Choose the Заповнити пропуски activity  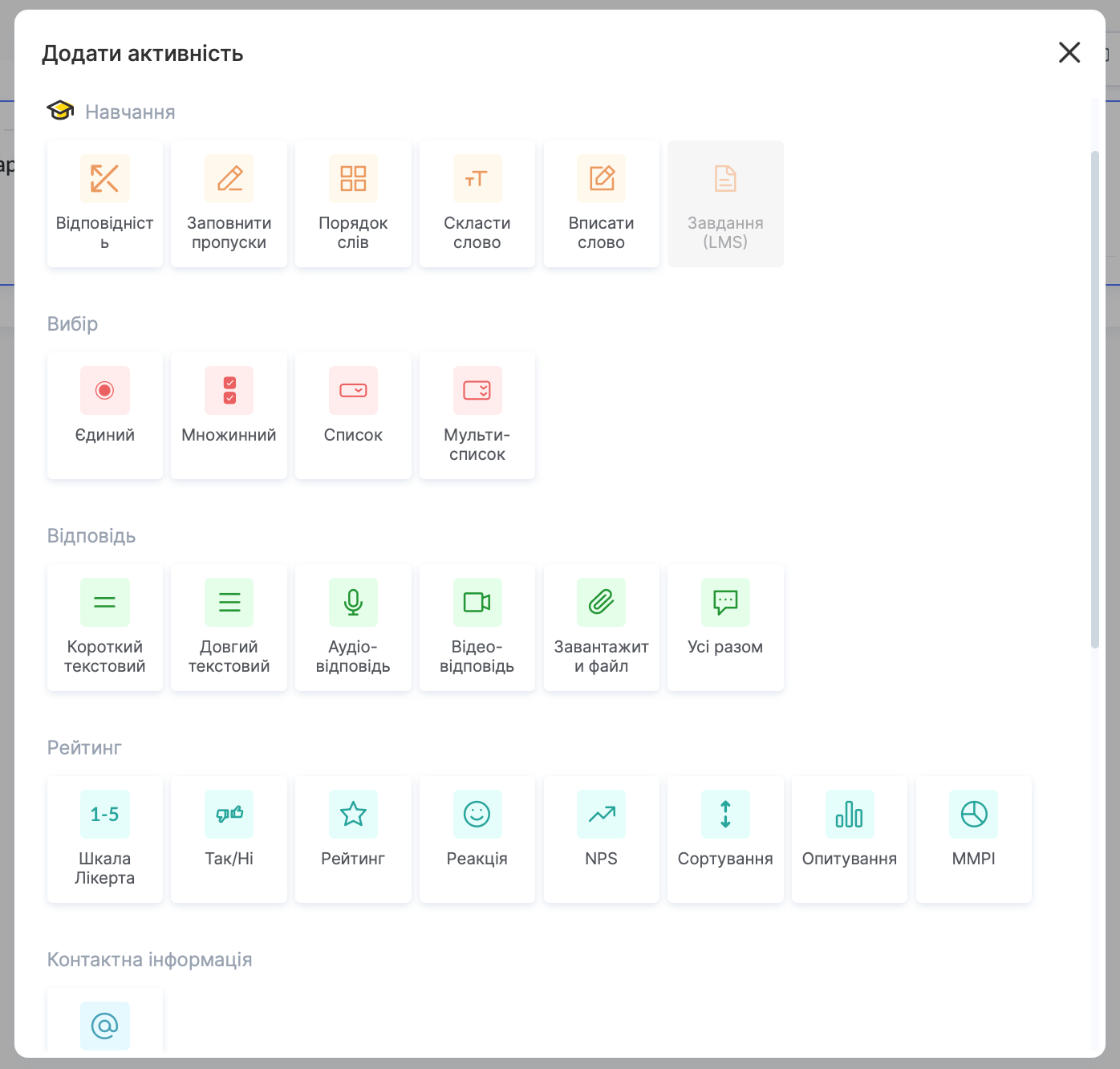tap(229, 204)
